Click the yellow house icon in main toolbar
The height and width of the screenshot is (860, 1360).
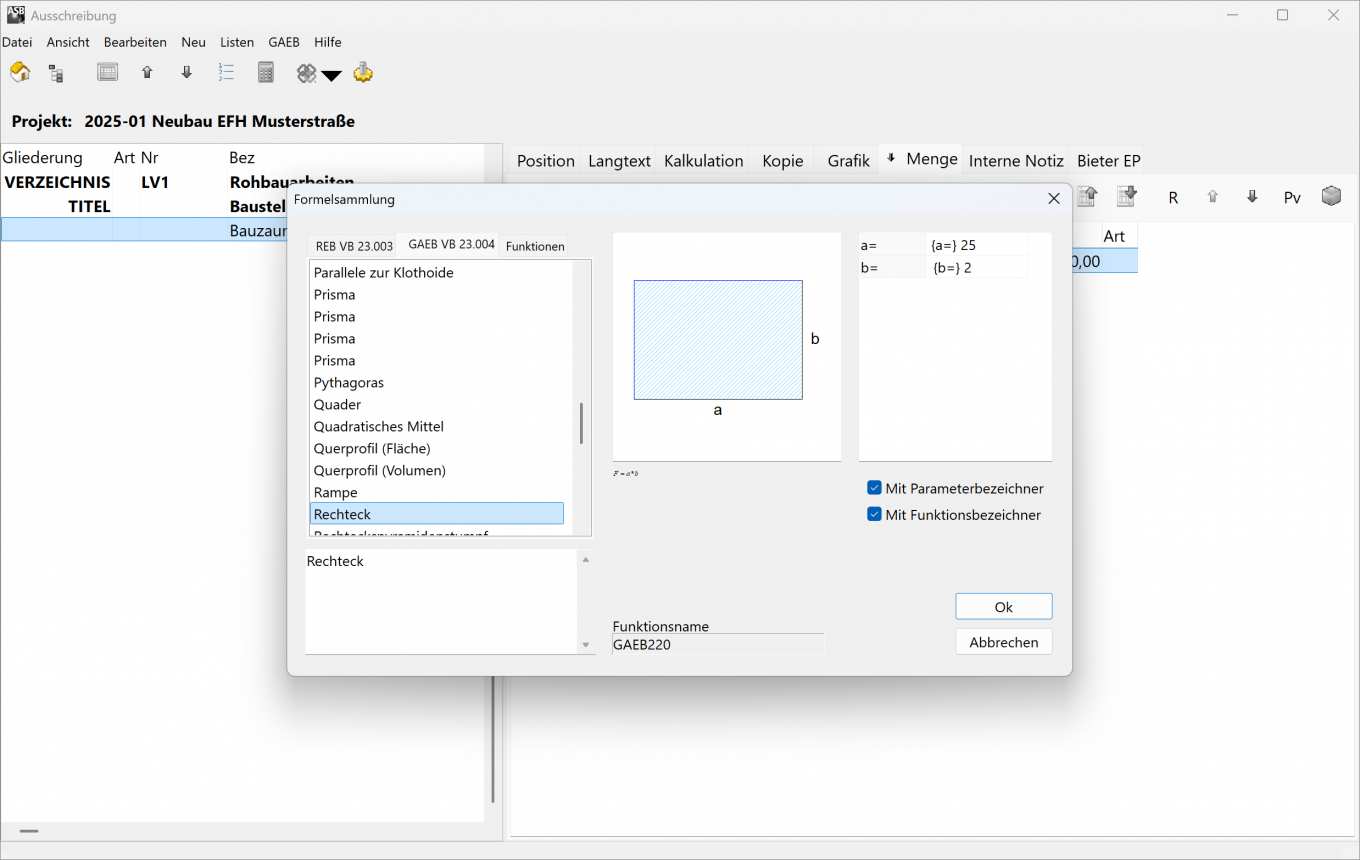click(20, 72)
